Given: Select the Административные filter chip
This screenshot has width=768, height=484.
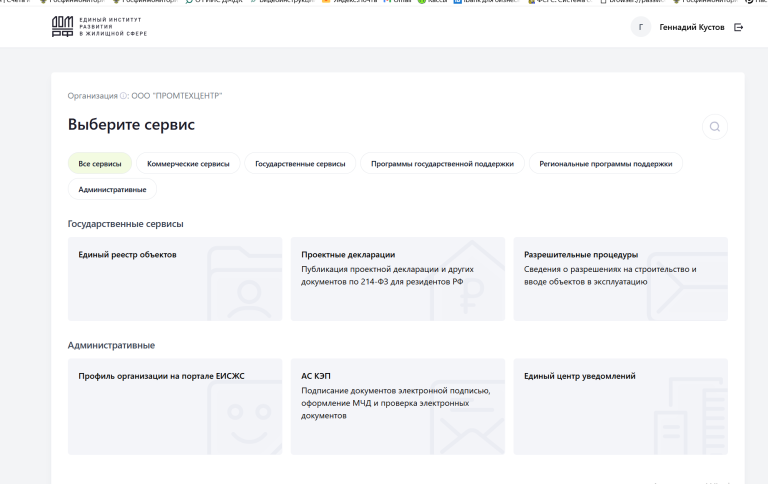Looking at the screenshot, I should pyautogui.click(x=112, y=190).
